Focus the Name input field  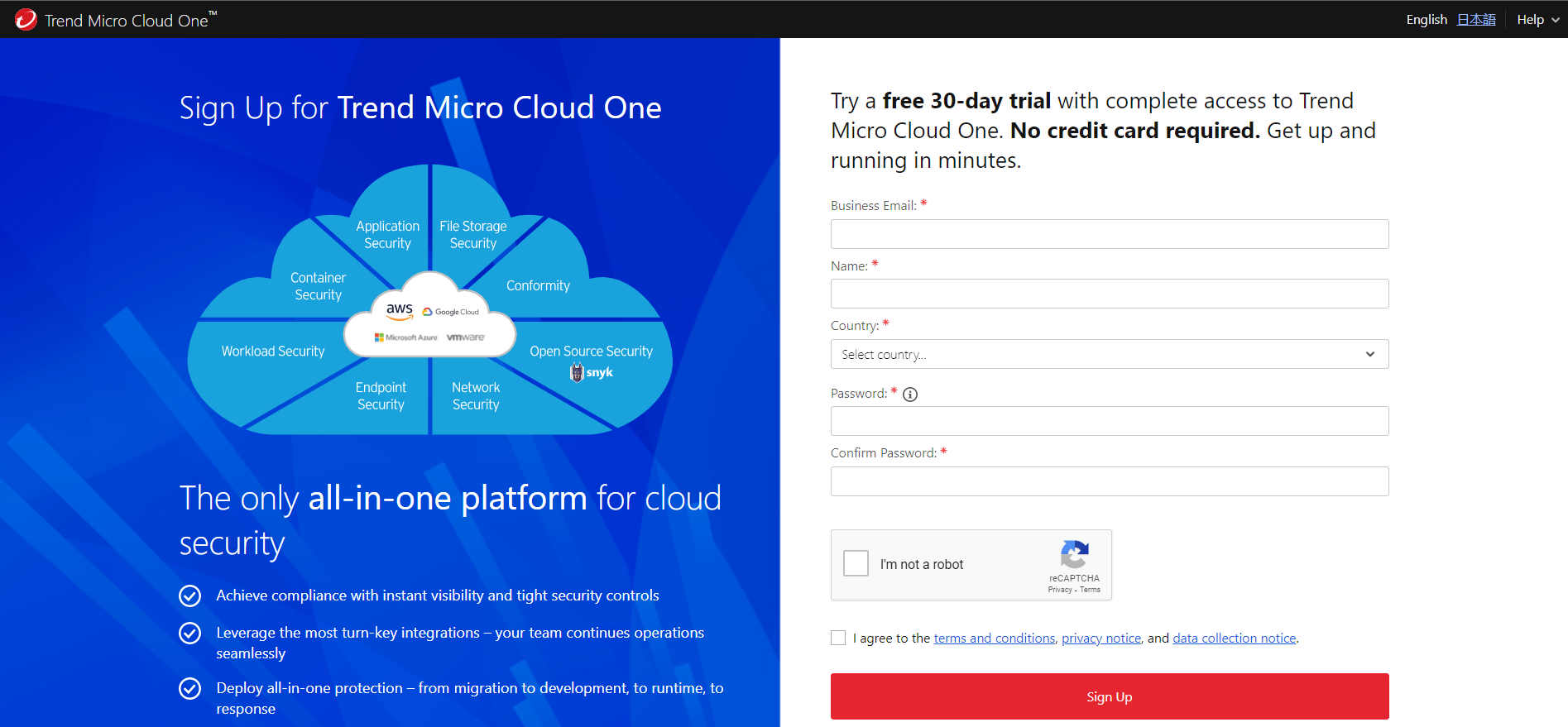coord(1110,294)
